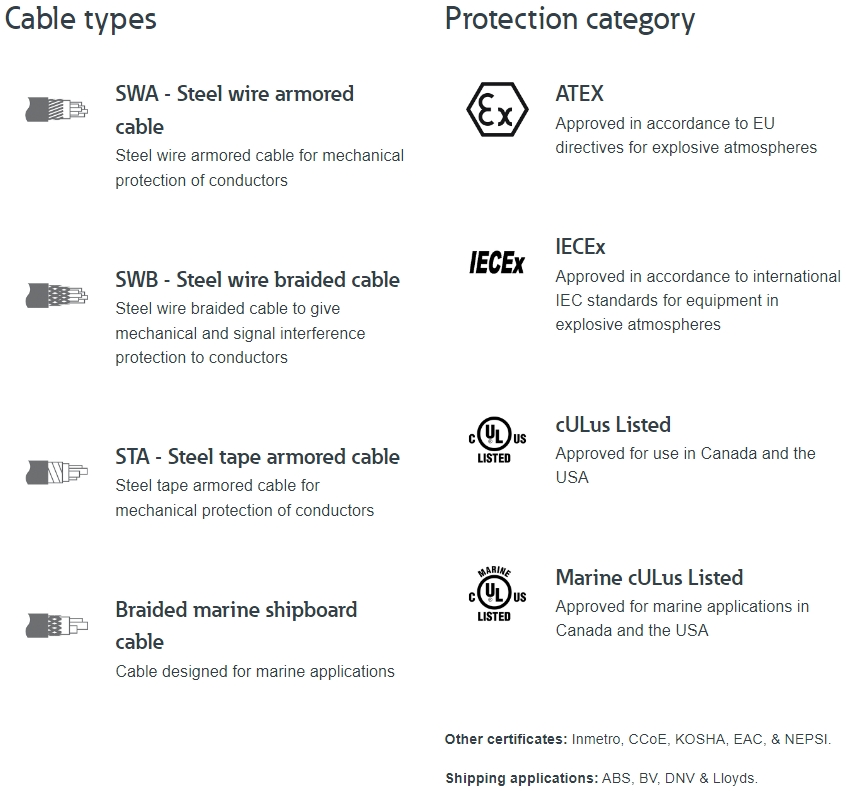
Task: Click the Cable types section heading
Action: click(80, 19)
